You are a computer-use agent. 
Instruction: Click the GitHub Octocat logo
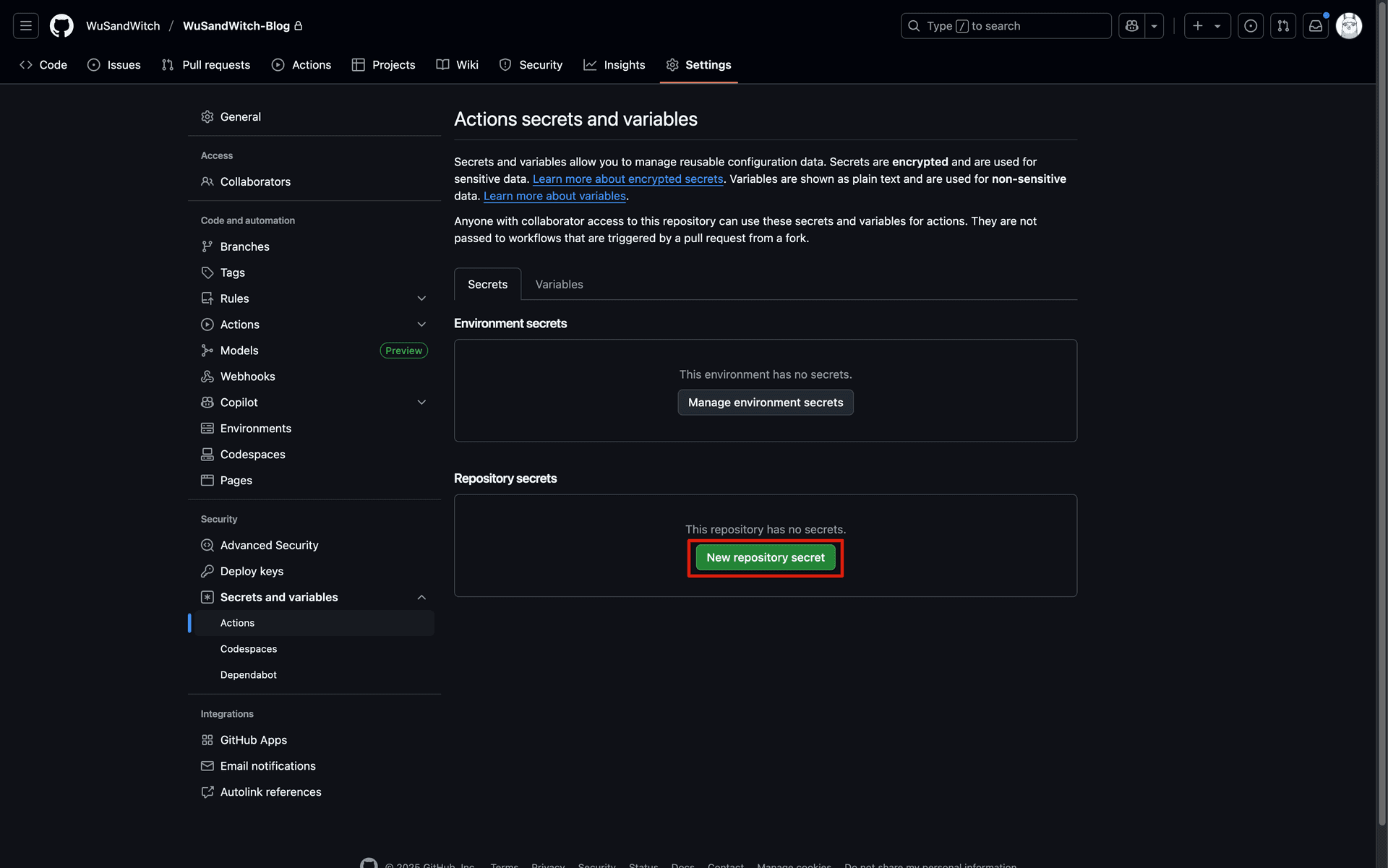pos(61,26)
